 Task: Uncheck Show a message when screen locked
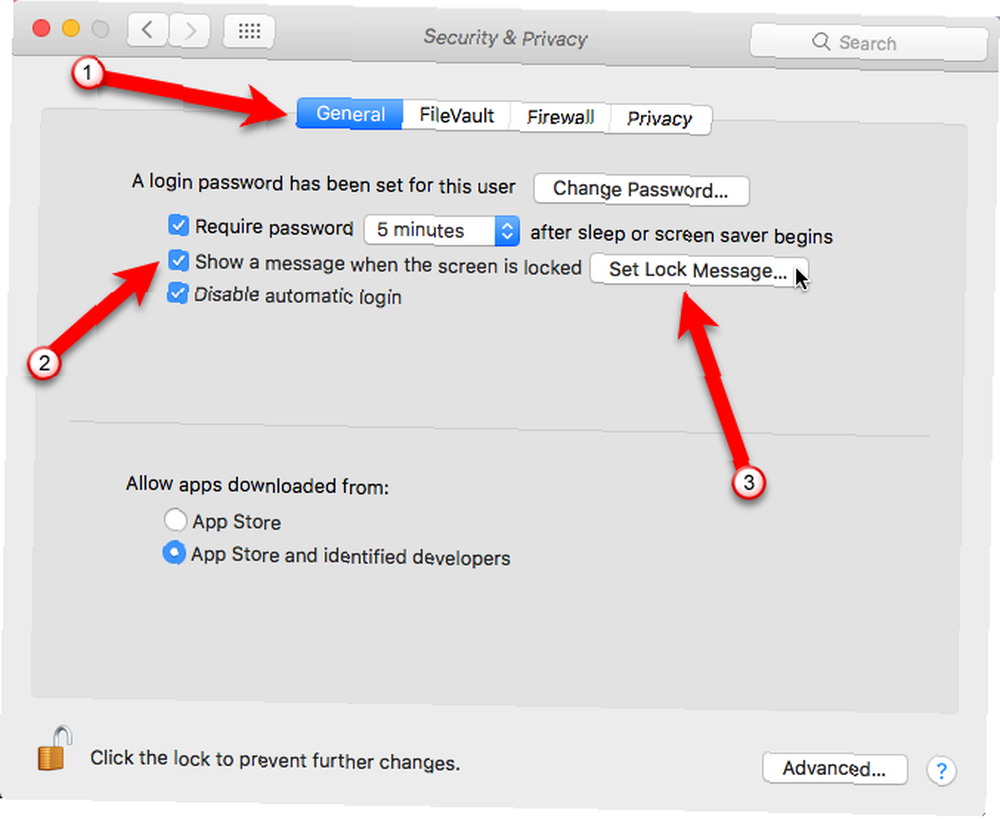[178, 261]
